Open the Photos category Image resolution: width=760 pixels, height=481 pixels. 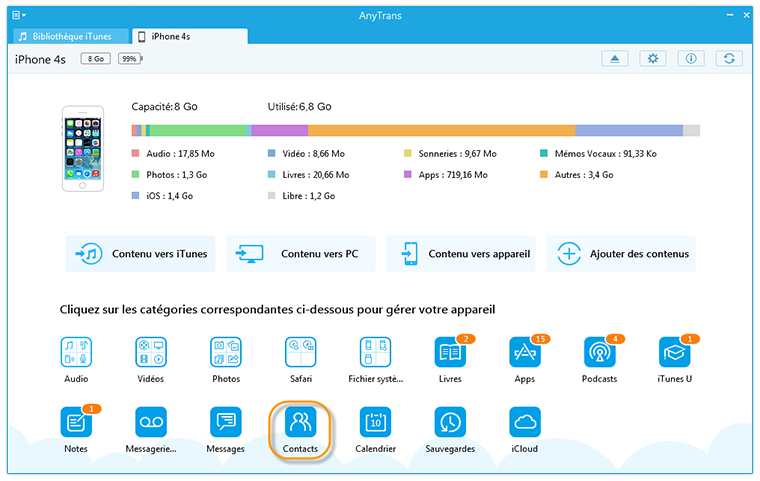tap(226, 352)
